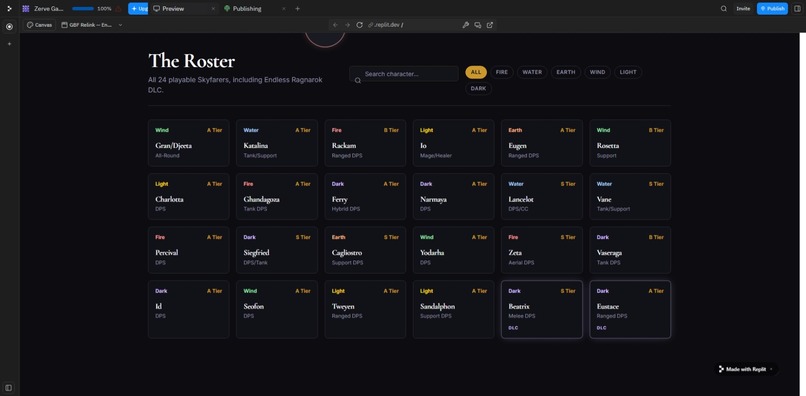Screen dimensions: 806x396
Task: Switch to the Publishing tab
Action: coord(247,9)
